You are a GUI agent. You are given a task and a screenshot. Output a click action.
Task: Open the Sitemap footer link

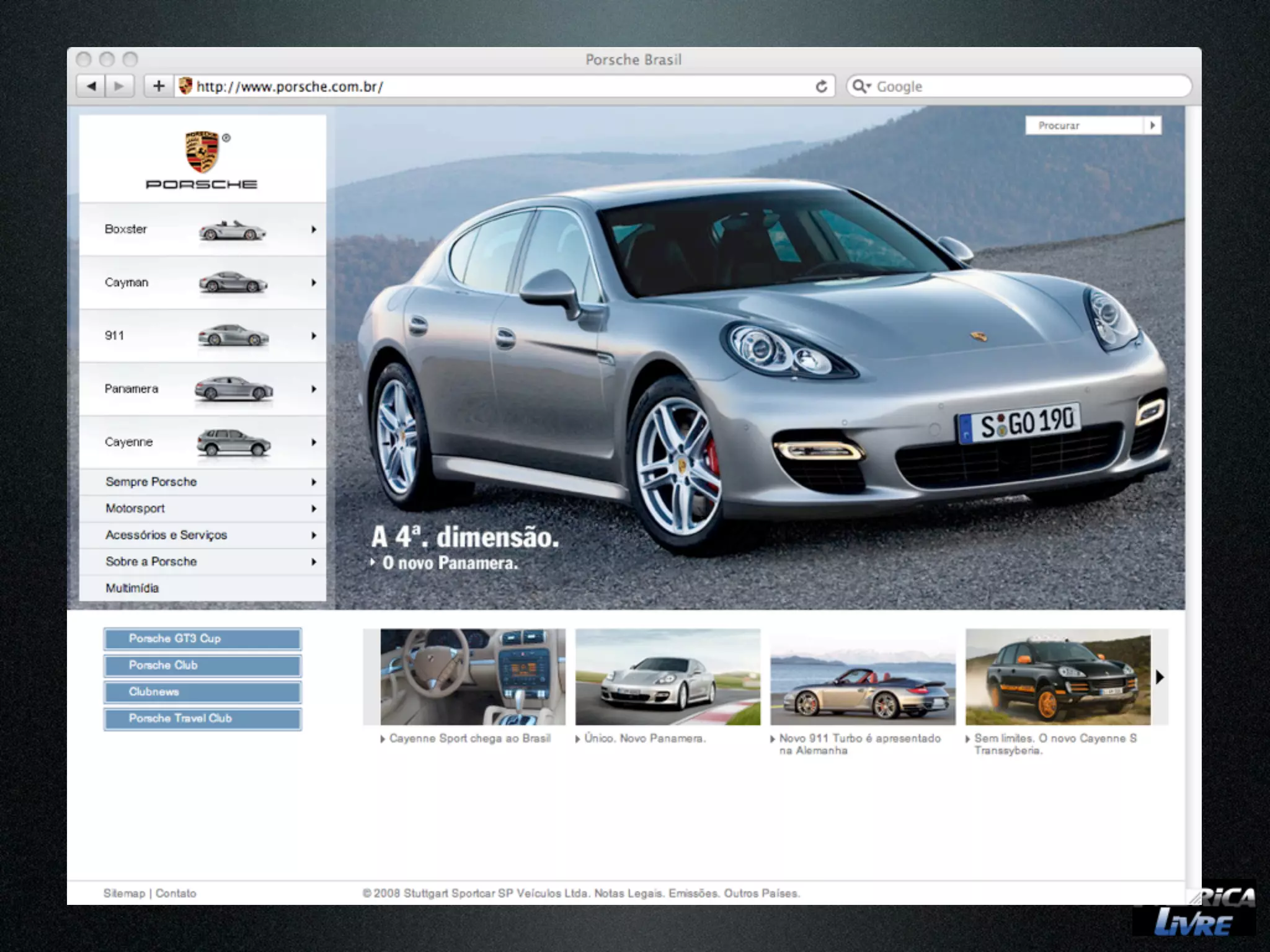pos(123,893)
